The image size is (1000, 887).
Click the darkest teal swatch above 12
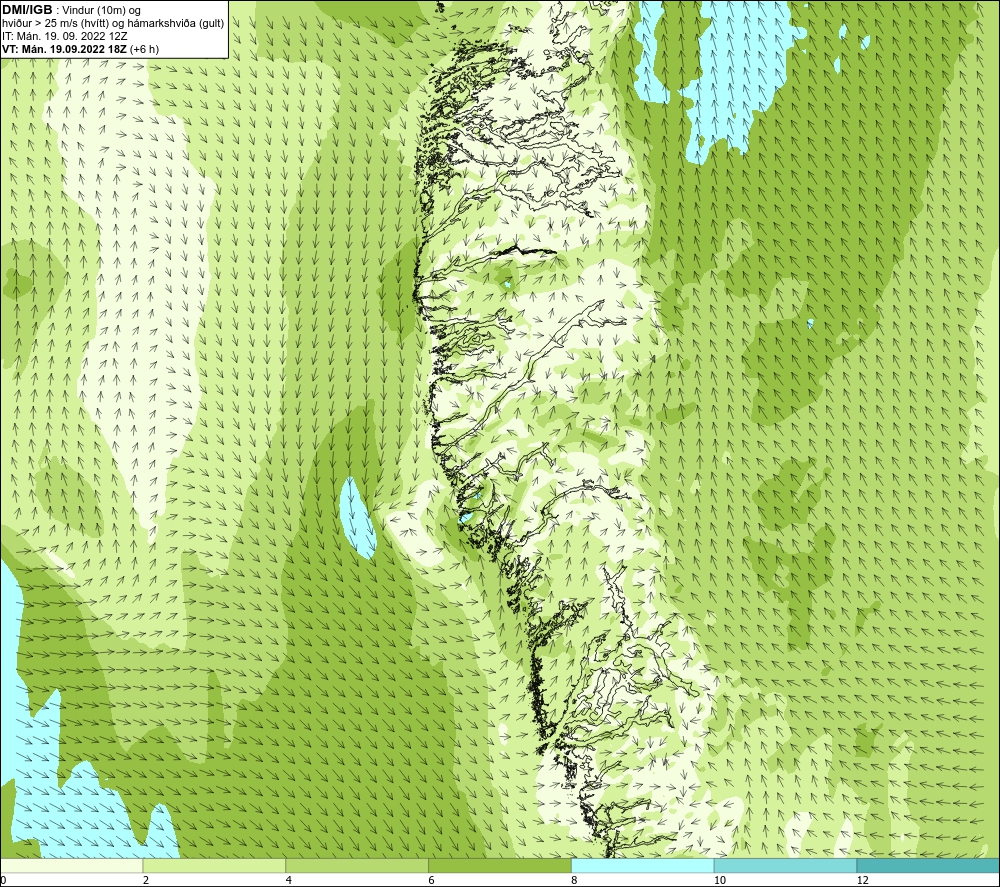click(x=929, y=865)
